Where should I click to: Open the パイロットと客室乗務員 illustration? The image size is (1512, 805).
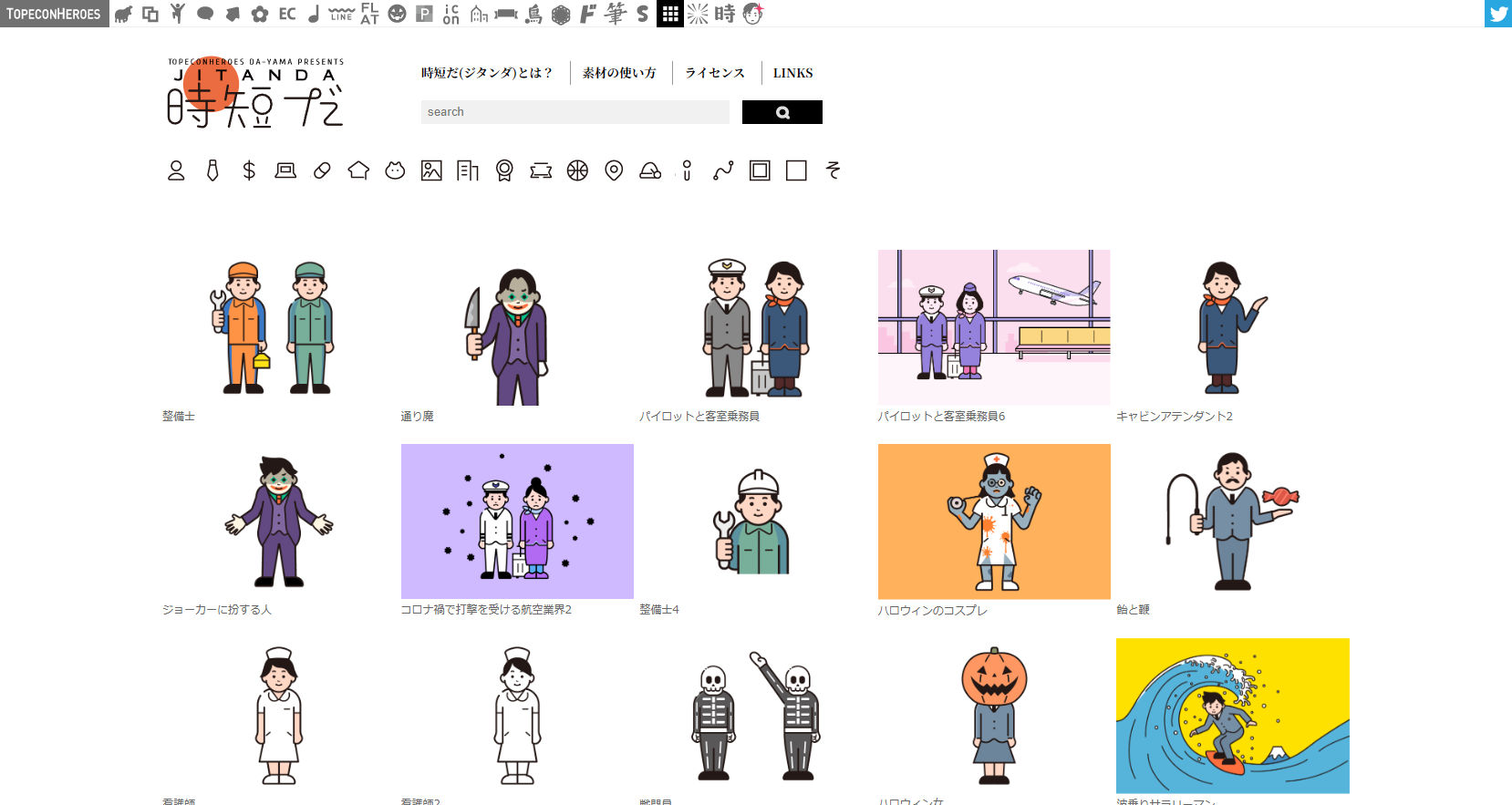(x=755, y=327)
